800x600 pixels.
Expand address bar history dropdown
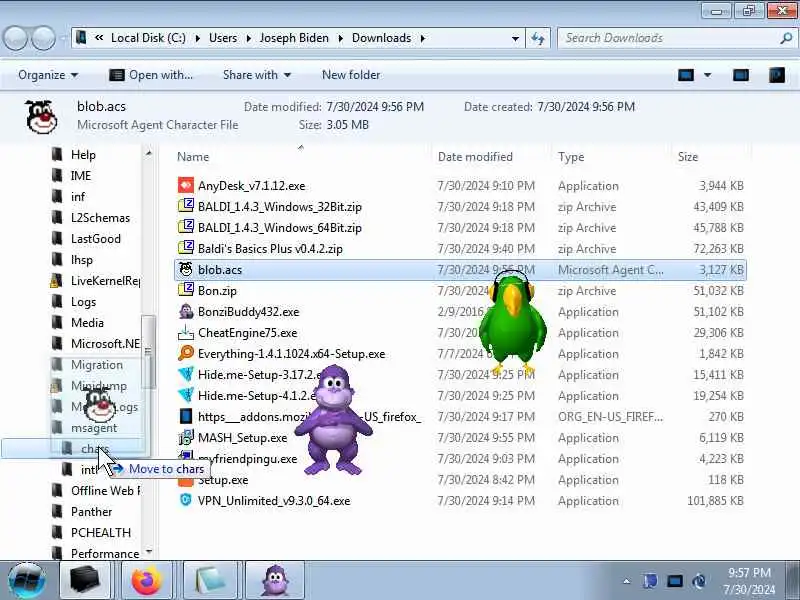(515, 38)
